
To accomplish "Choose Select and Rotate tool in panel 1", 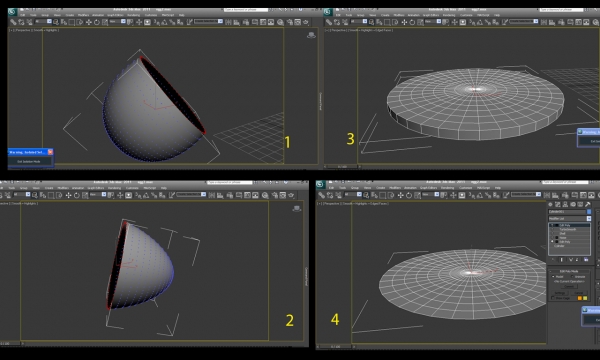I will [x=97, y=22].
